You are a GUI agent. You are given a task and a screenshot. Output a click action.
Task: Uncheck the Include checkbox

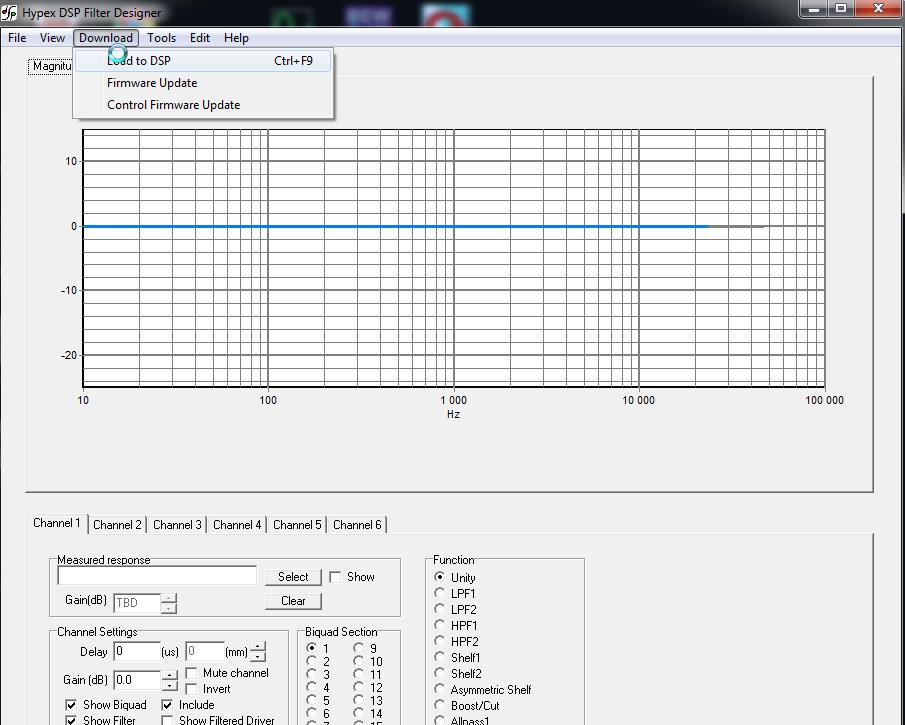(x=167, y=705)
